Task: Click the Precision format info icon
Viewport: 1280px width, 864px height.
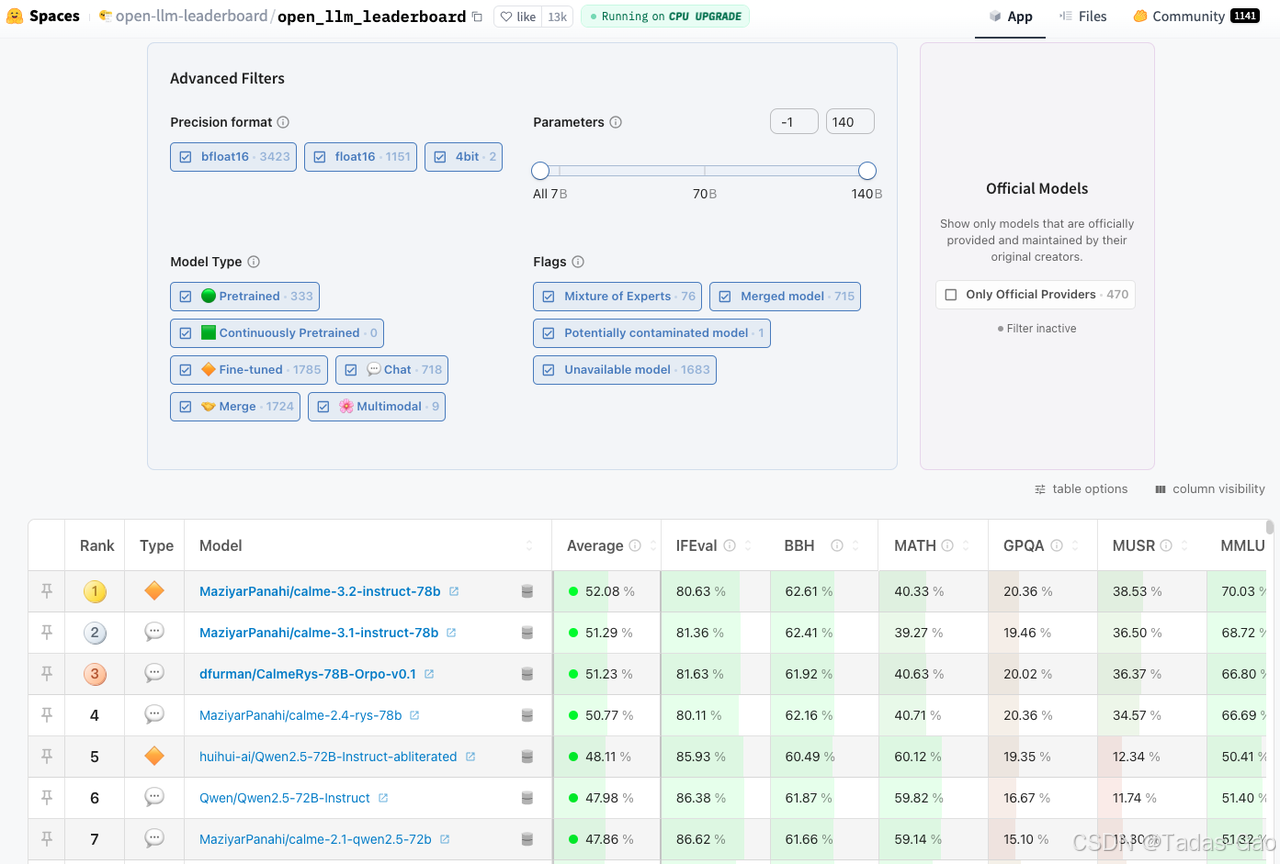Action: pyautogui.click(x=283, y=122)
